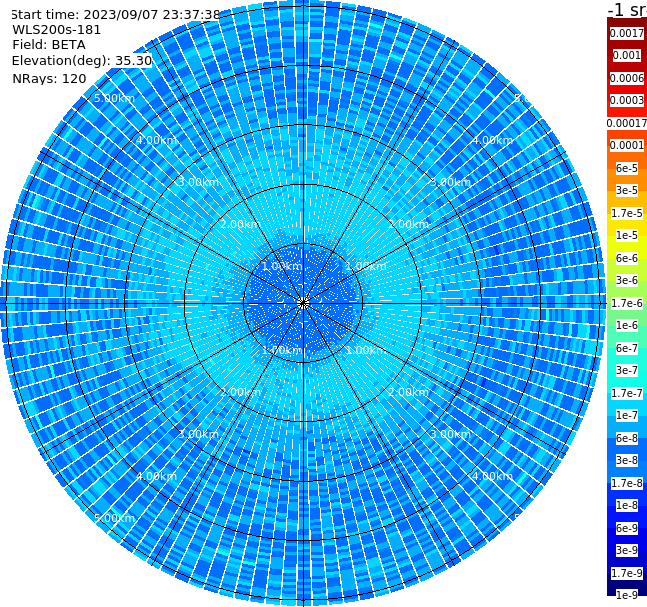The width and height of the screenshot is (647, 607).
Task: Click the 3e-7 colorbar label
Action: click(x=627, y=370)
